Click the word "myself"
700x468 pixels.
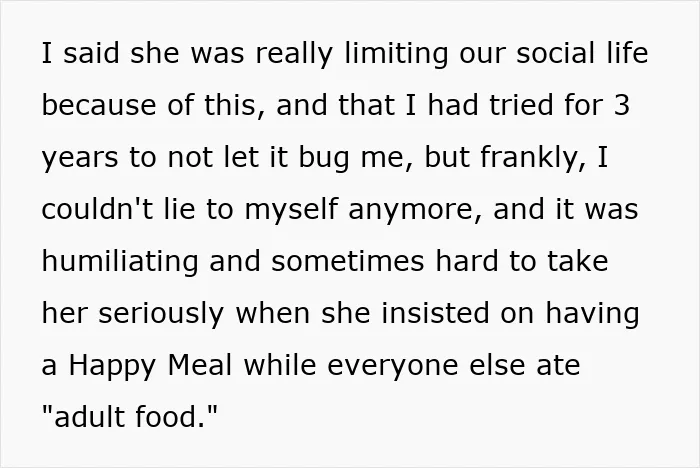click(291, 209)
